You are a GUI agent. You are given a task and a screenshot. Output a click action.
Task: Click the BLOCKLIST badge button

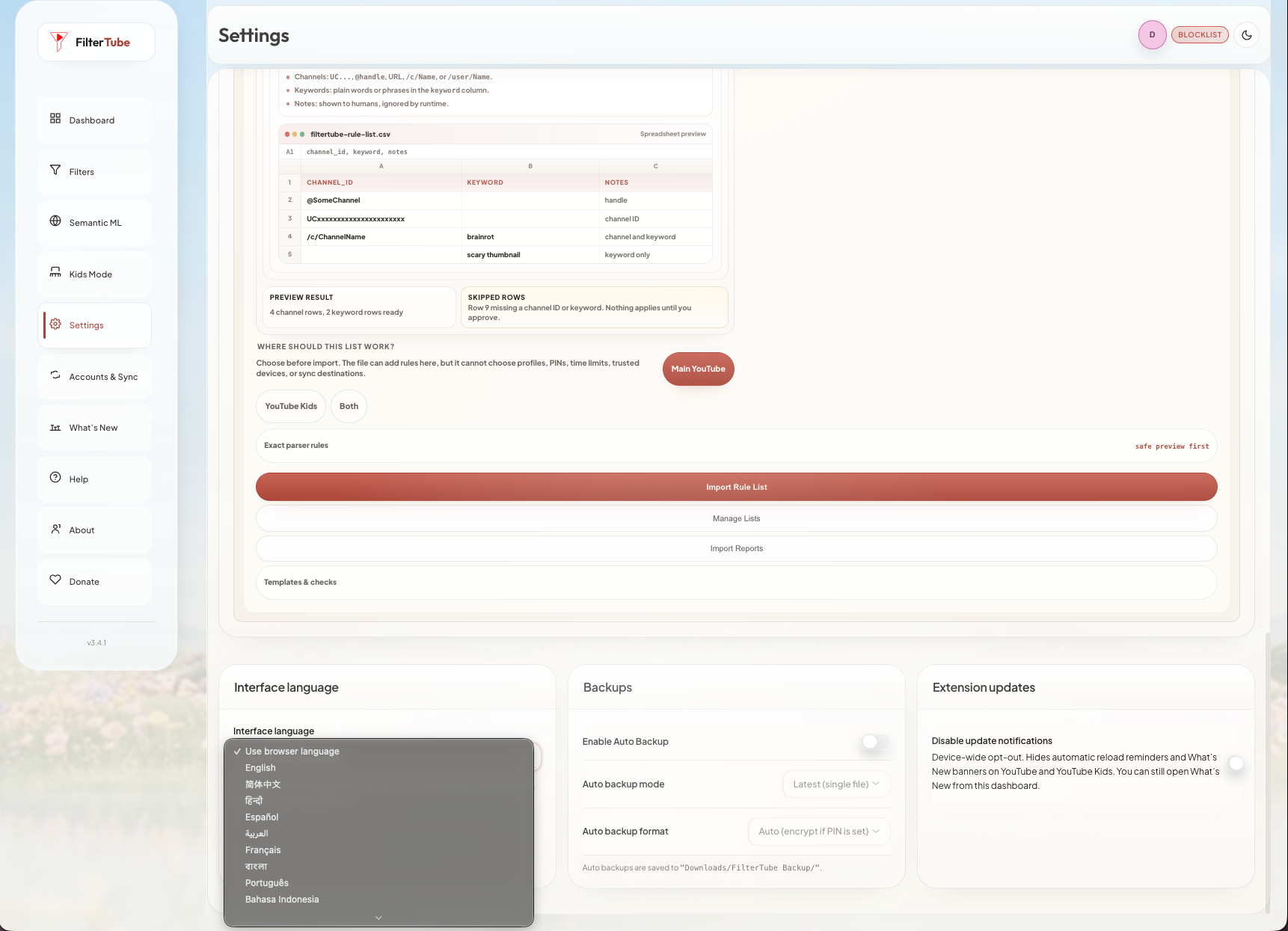click(1200, 35)
